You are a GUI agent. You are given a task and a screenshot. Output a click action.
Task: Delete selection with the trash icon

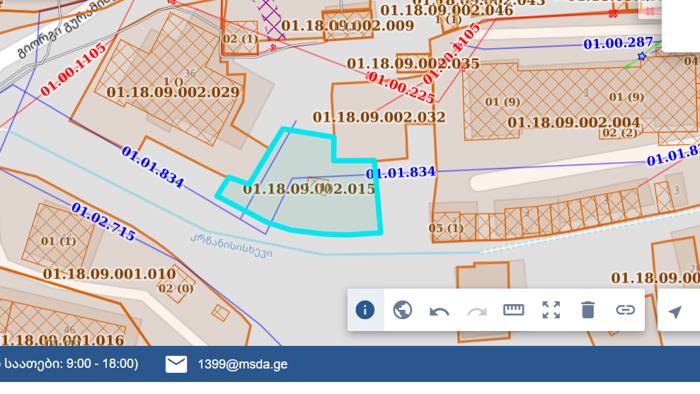[588, 310]
